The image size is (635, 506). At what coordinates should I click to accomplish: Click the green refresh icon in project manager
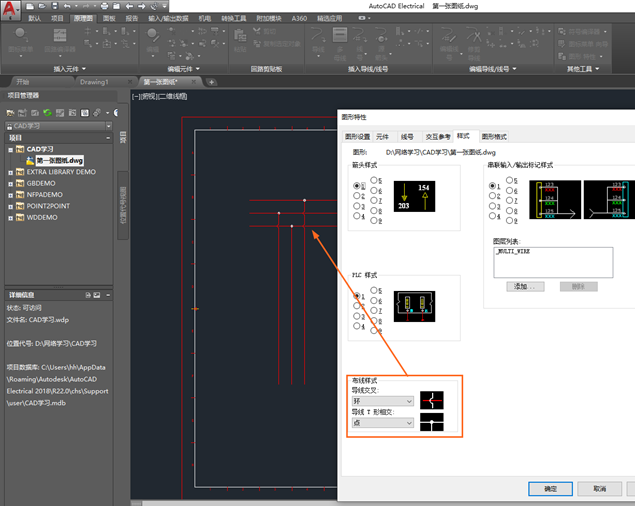(x=47, y=113)
